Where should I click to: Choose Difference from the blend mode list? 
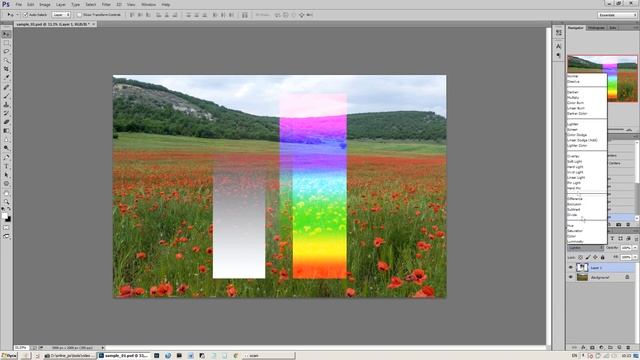575,199
